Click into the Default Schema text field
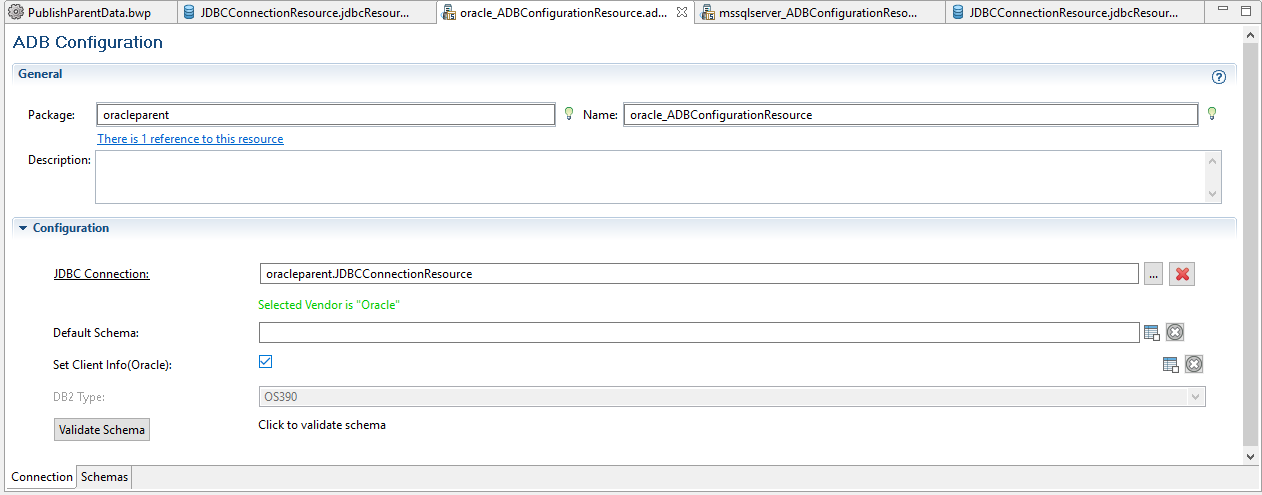This screenshot has width=1262, height=495. (x=698, y=333)
